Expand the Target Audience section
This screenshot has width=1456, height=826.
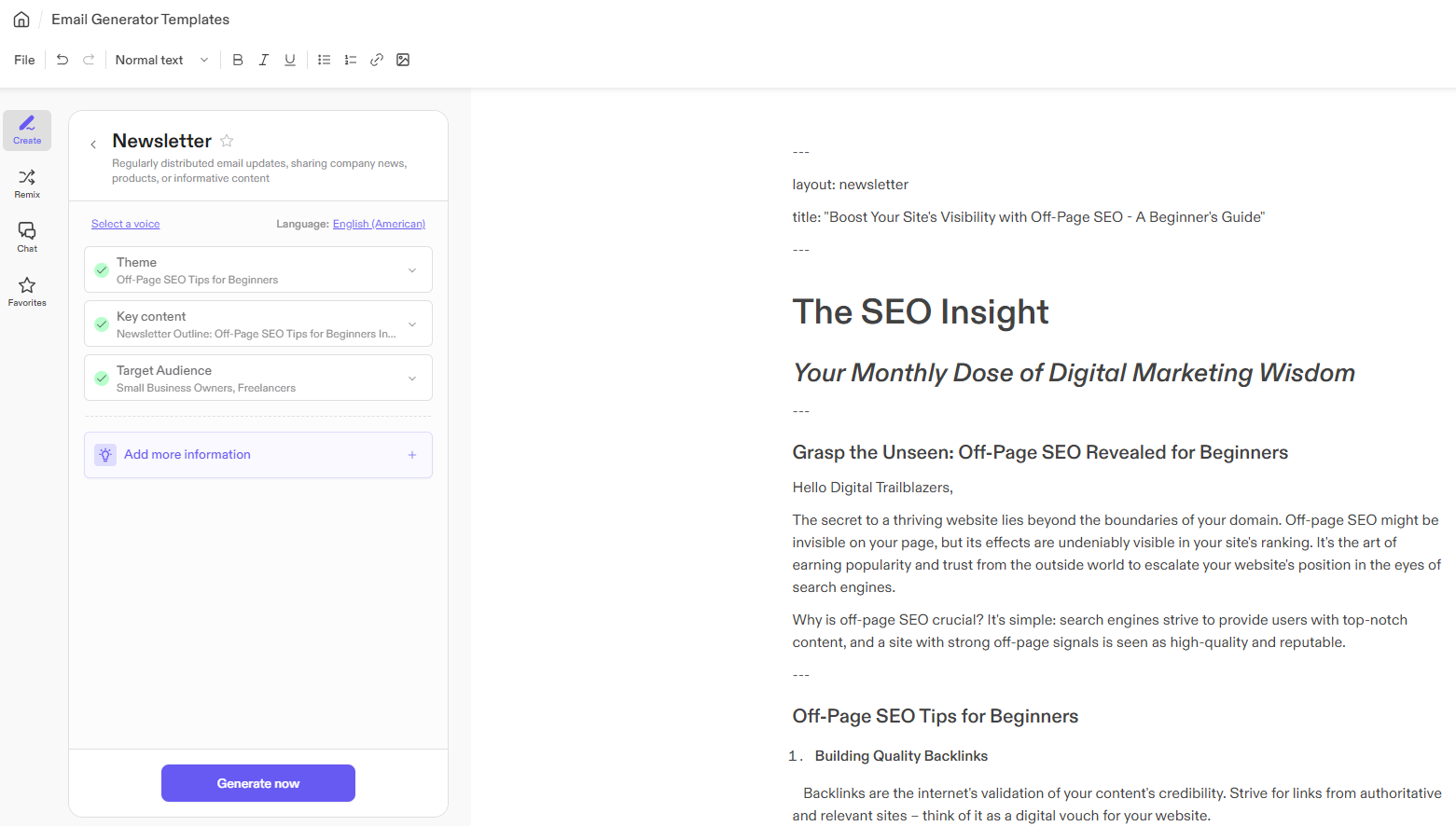(411, 377)
